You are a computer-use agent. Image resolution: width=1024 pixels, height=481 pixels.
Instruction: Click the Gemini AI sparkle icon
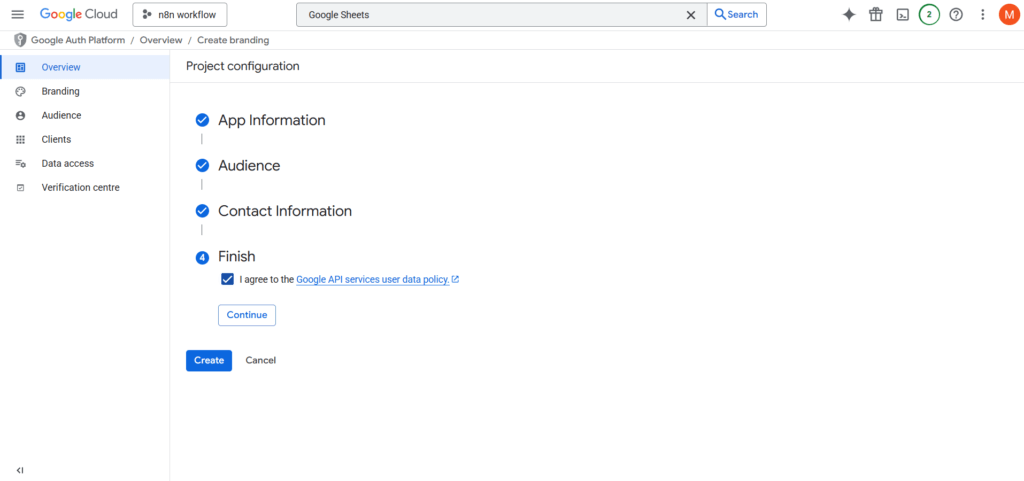tap(849, 15)
